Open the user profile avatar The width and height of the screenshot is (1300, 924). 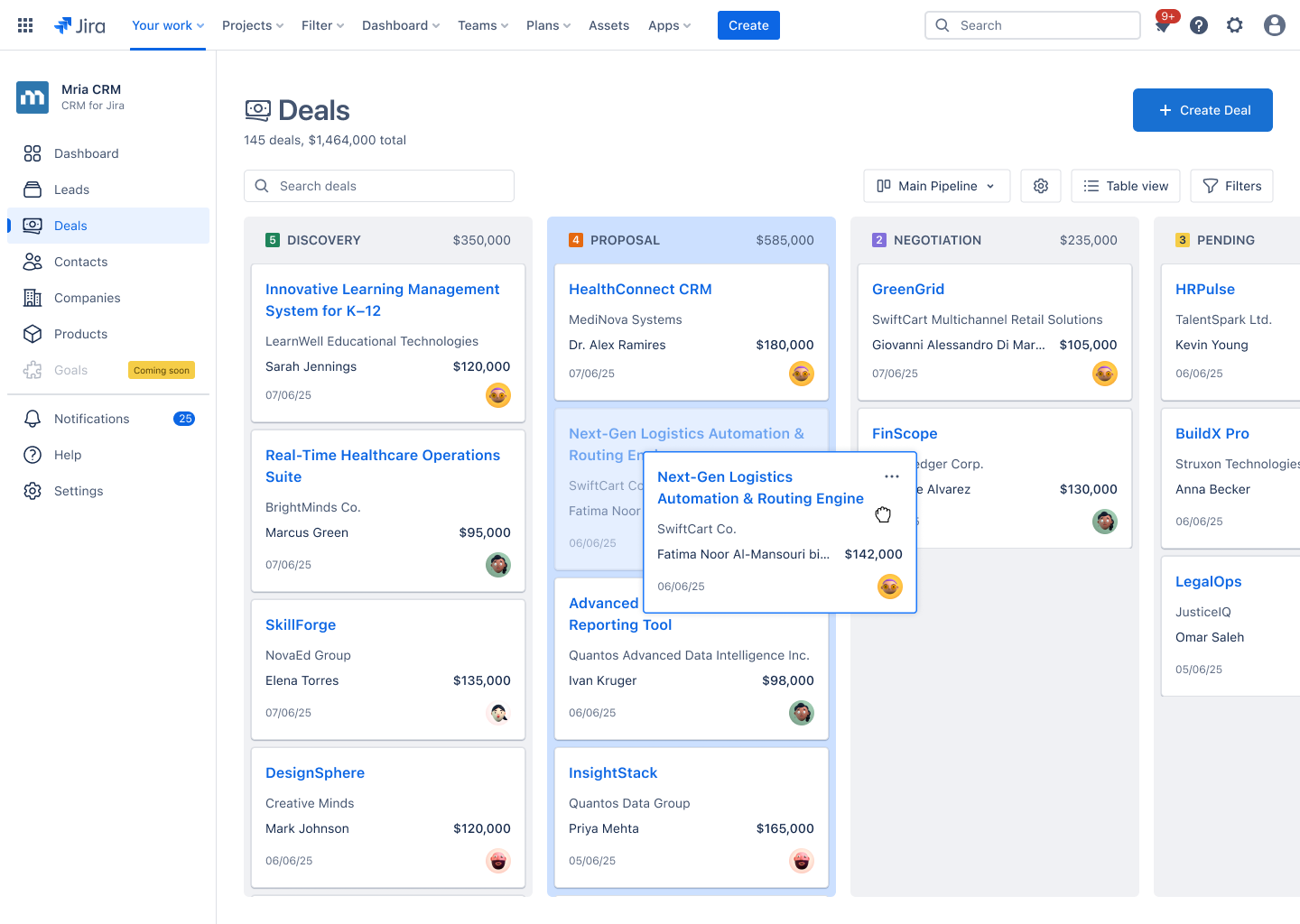click(x=1275, y=25)
